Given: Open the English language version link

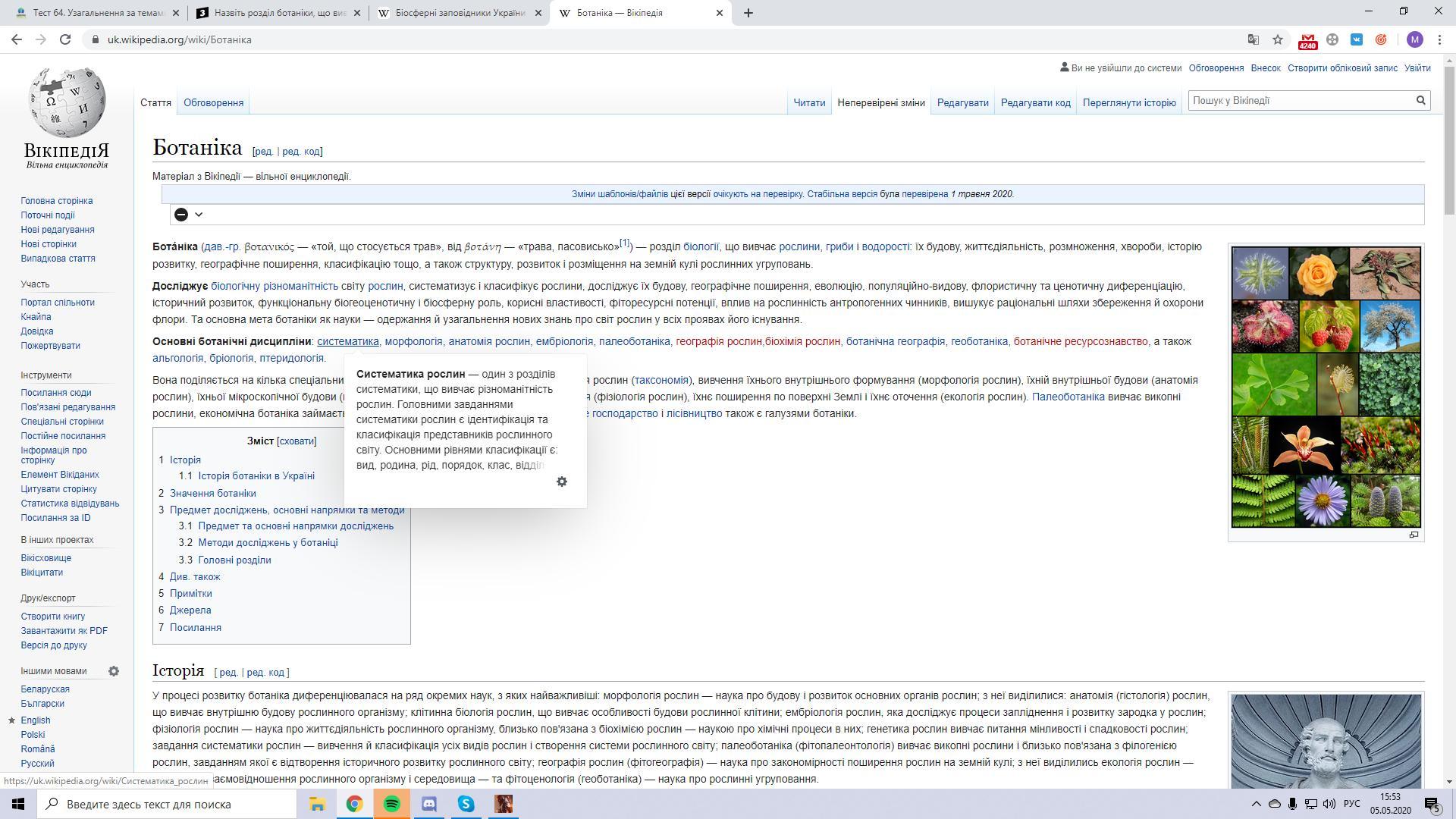Looking at the screenshot, I should pyautogui.click(x=36, y=720).
